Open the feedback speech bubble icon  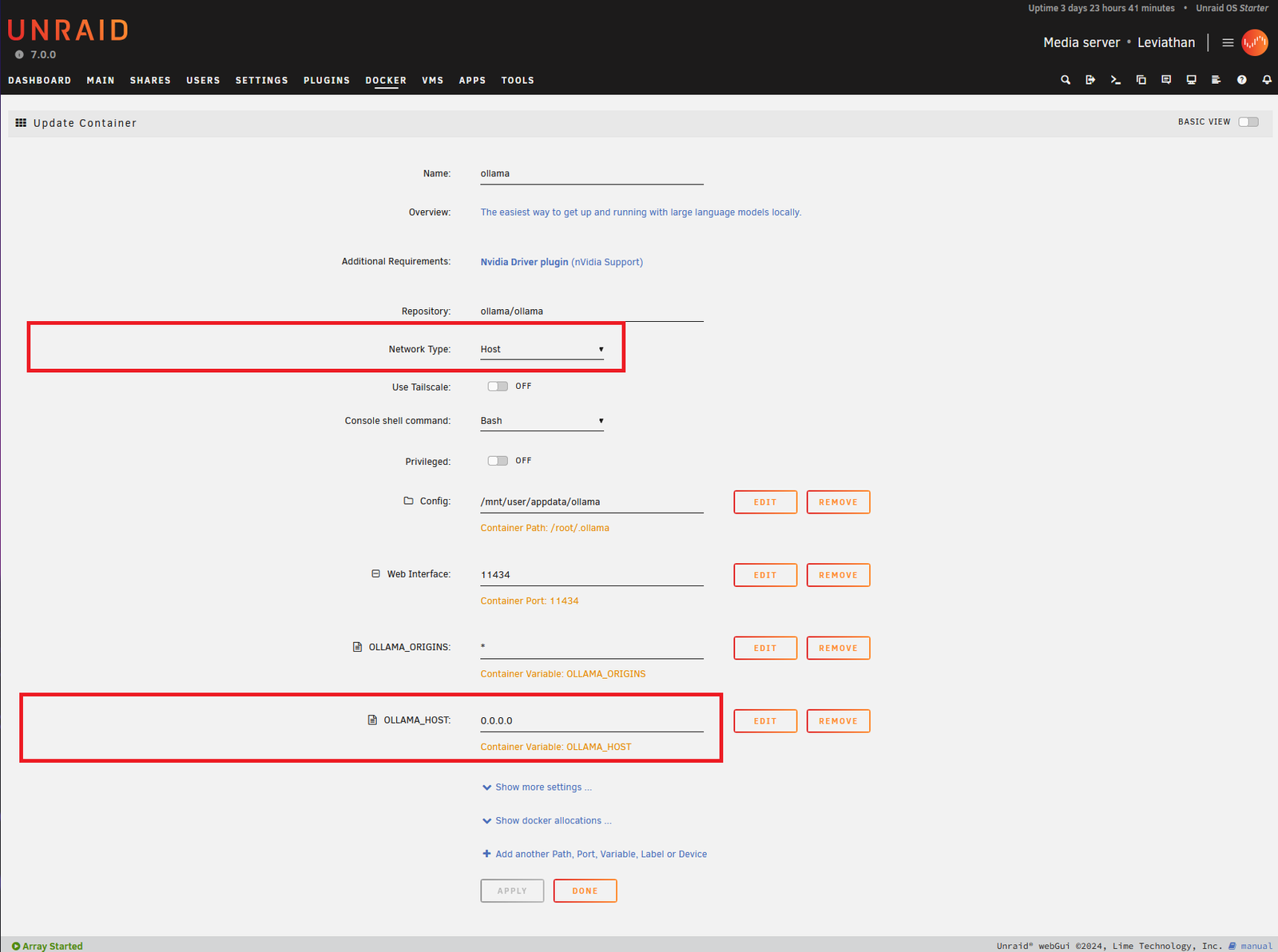pyautogui.click(x=1166, y=80)
